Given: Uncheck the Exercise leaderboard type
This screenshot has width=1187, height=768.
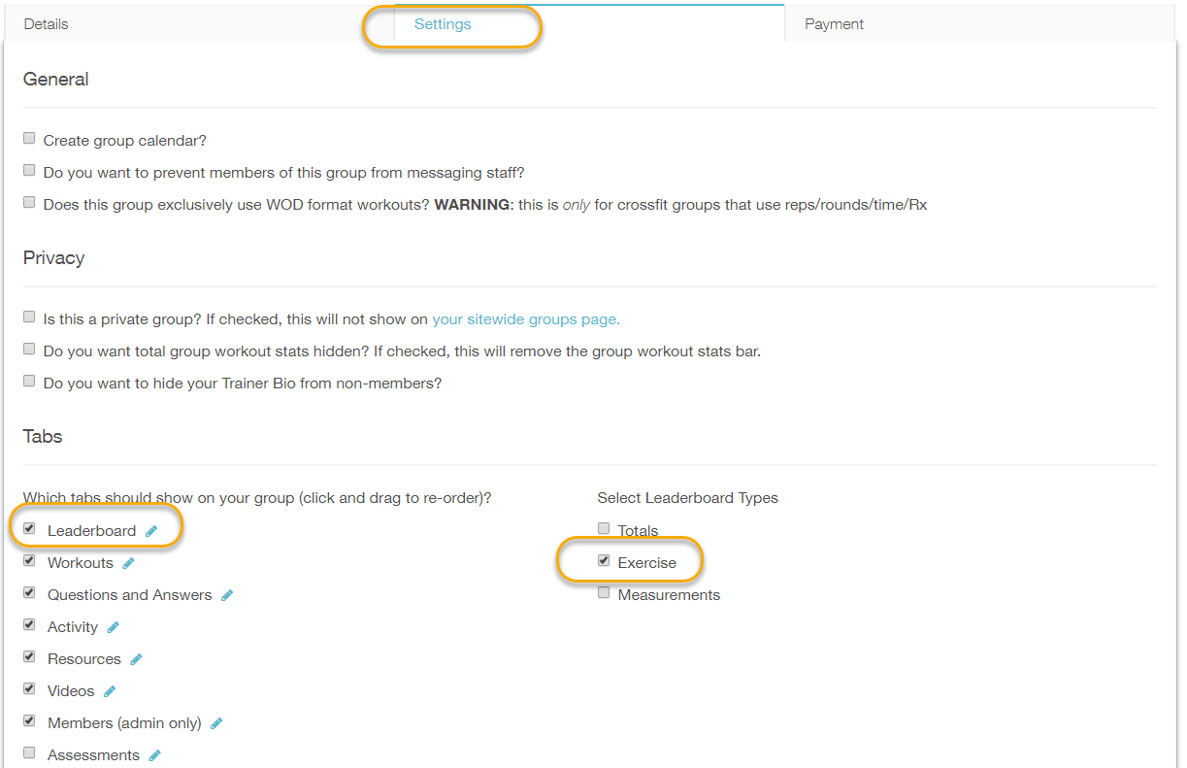Looking at the screenshot, I should [603, 561].
